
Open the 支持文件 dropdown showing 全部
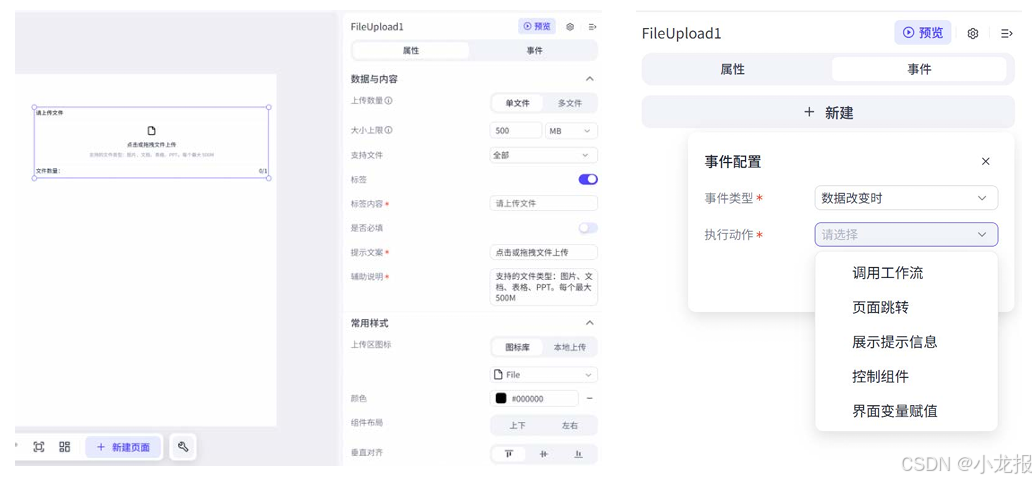pyautogui.click(x=544, y=155)
